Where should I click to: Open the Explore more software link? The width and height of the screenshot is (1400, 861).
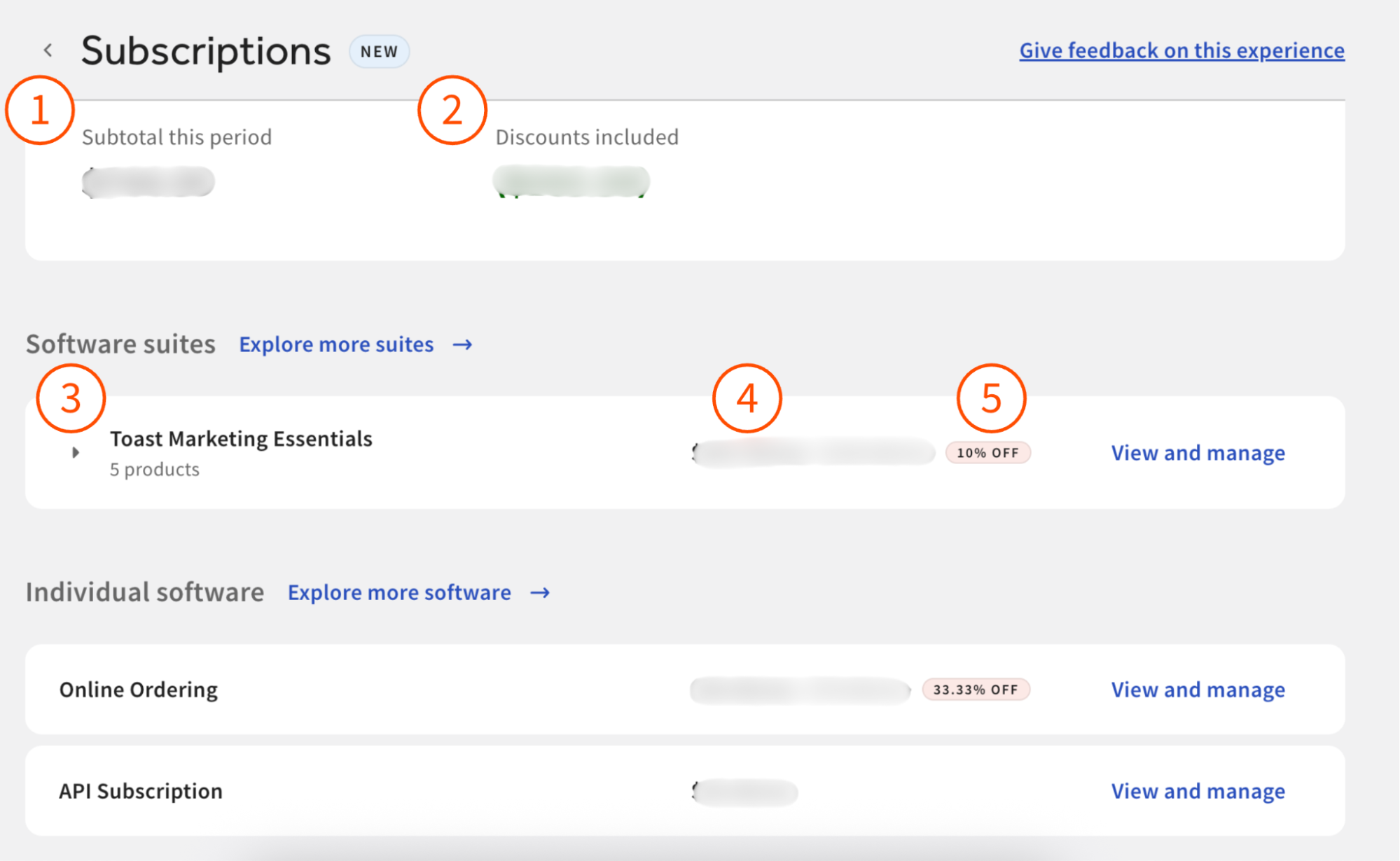point(399,593)
